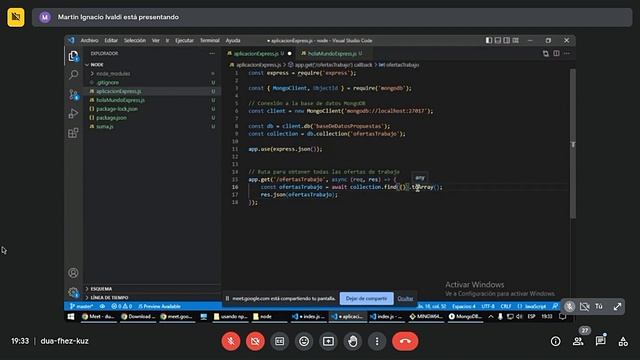This screenshot has height=360, width=640.
Task: Open the Archivo menu
Action: click(89, 40)
